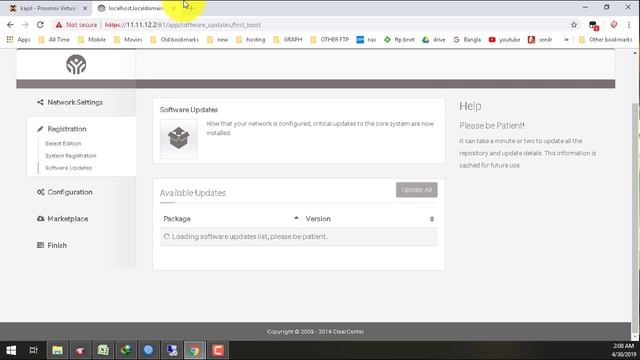Screen dimensions: 640x360
Task: Reload the page
Action: pos(40,25)
